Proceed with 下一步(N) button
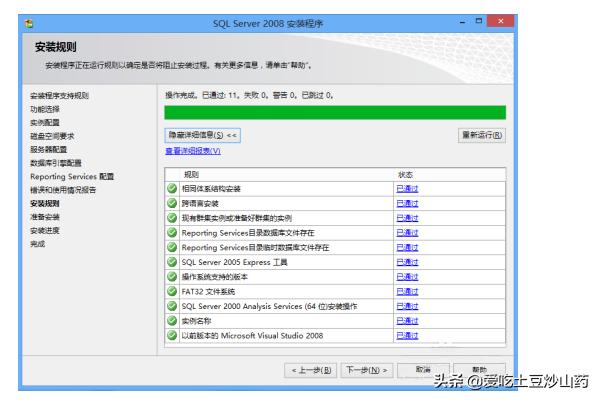The height and width of the screenshot is (400, 600). 367,370
